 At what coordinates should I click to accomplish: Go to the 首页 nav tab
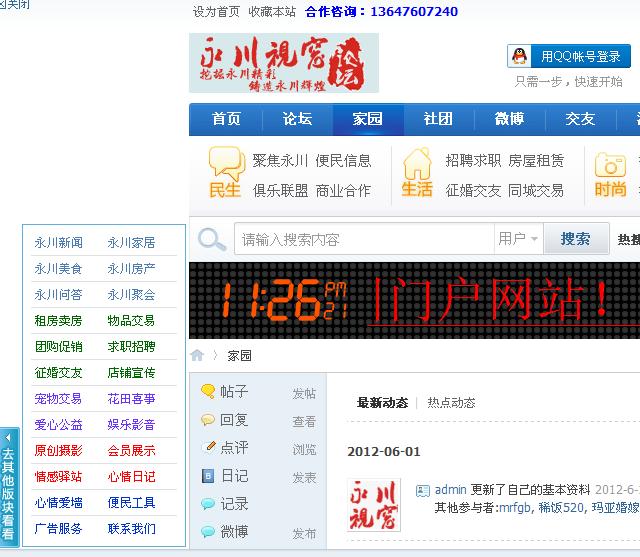coord(226,119)
